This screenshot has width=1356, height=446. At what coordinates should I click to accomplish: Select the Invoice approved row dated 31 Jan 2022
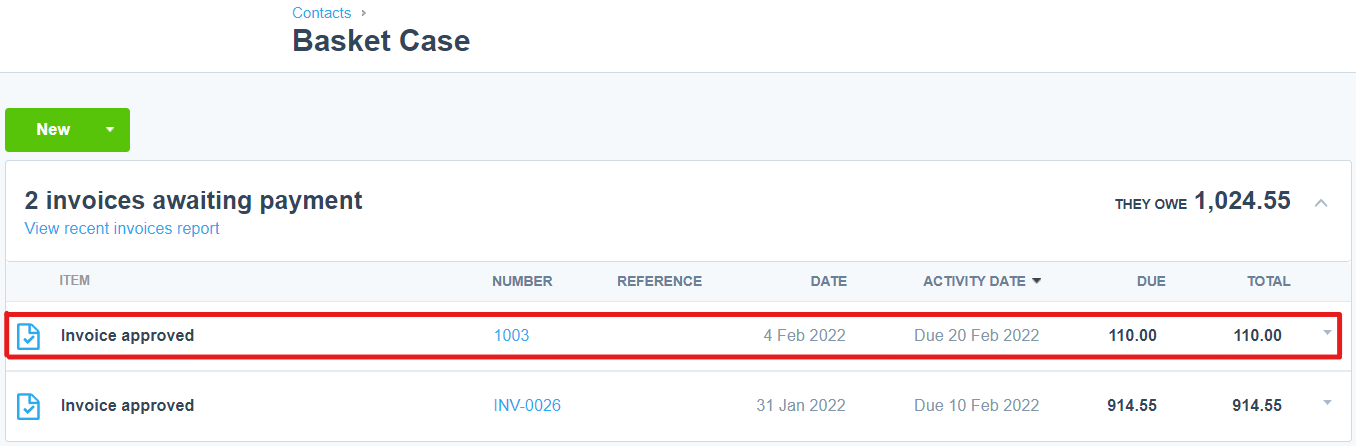678,406
